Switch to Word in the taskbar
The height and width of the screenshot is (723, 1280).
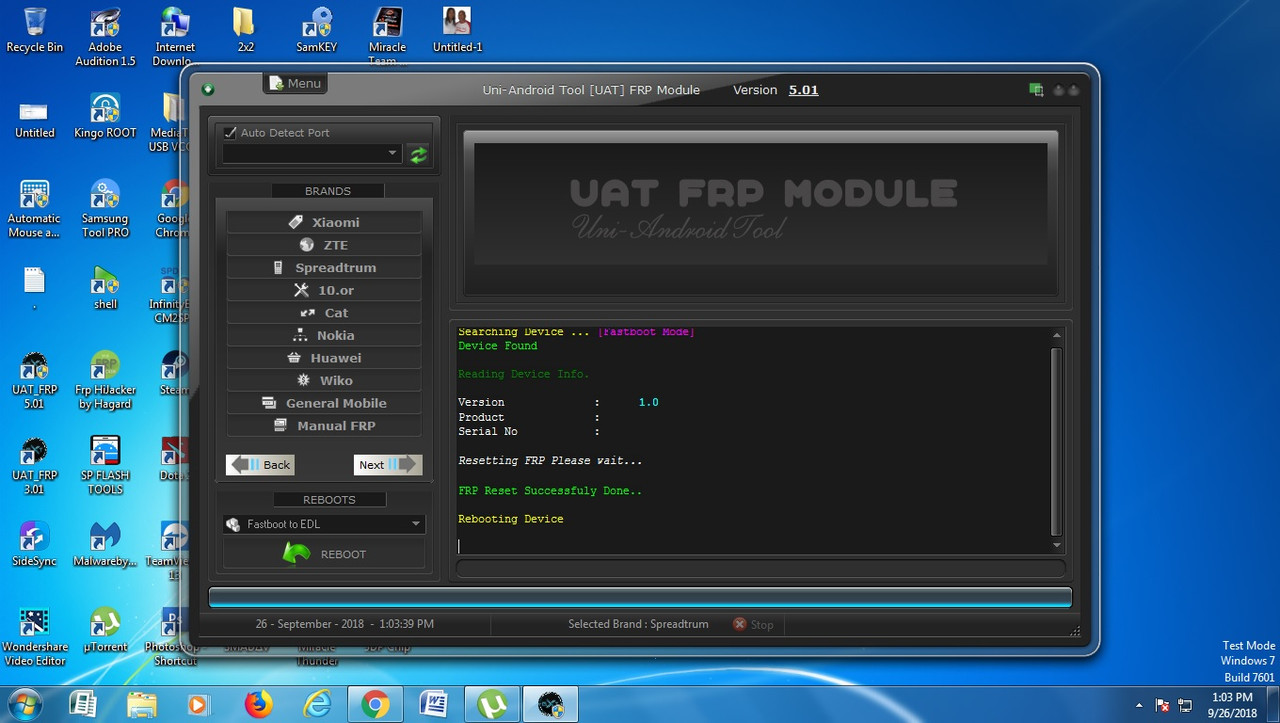click(434, 705)
